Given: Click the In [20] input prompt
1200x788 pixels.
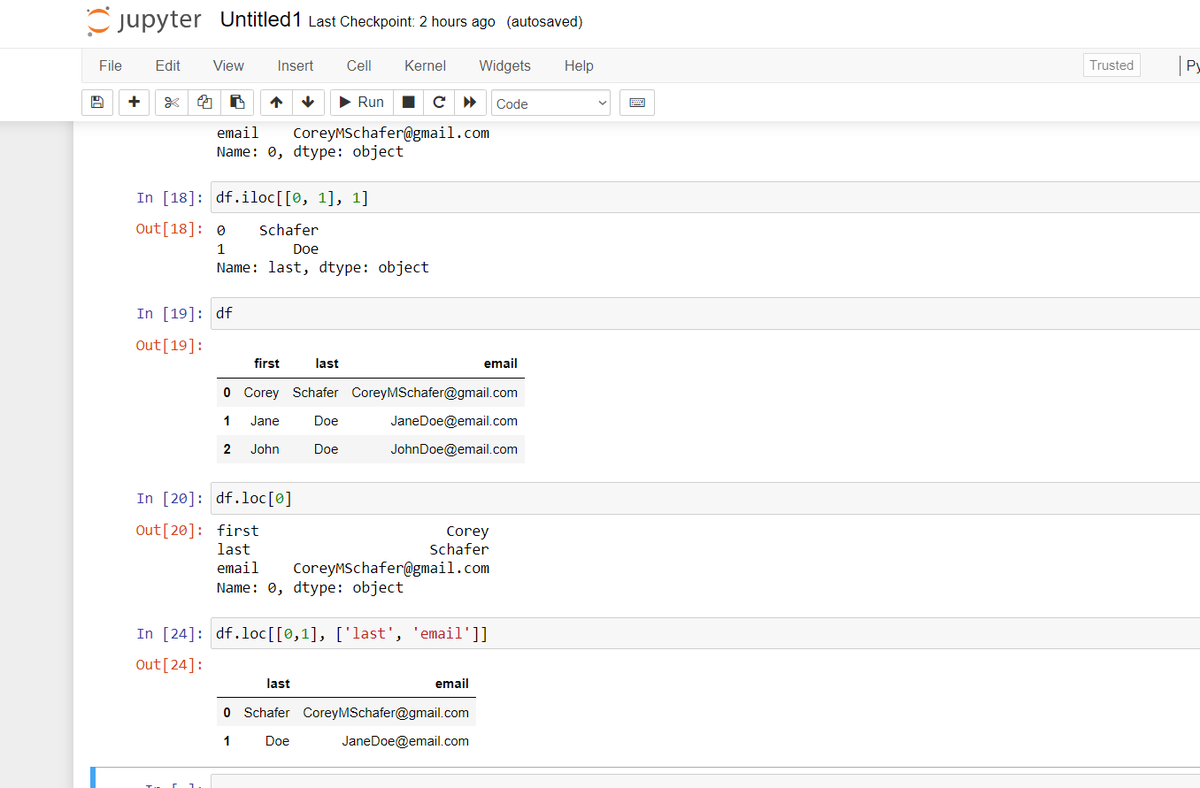Looking at the screenshot, I should click(169, 498).
